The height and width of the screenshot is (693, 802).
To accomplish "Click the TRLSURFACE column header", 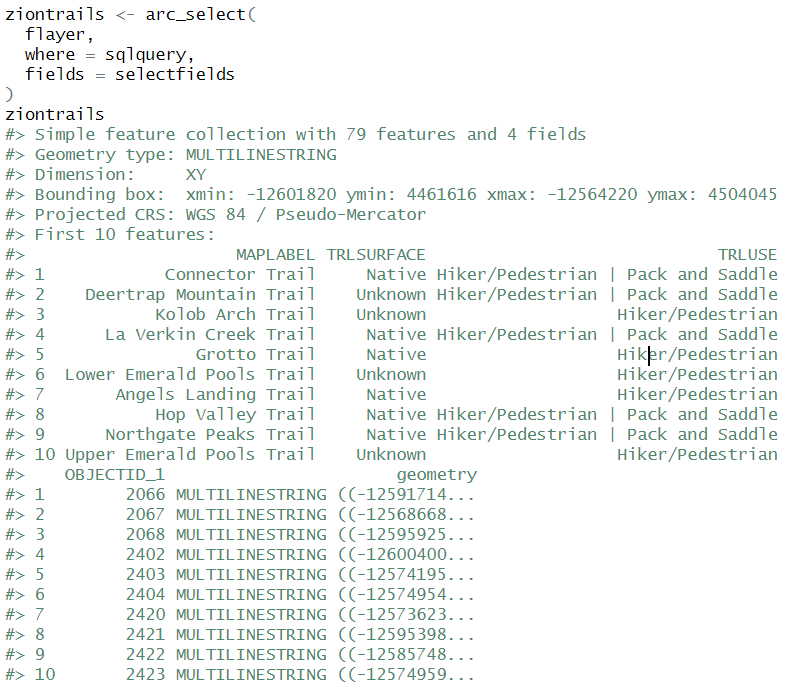I will coord(376,255).
